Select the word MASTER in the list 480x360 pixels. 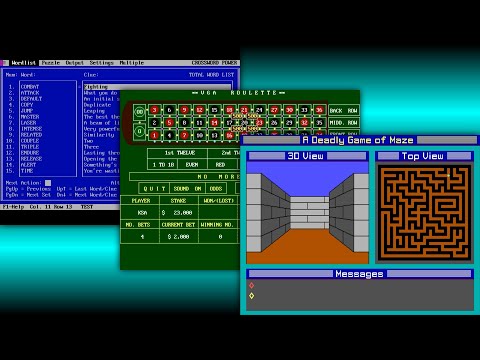point(30,117)
